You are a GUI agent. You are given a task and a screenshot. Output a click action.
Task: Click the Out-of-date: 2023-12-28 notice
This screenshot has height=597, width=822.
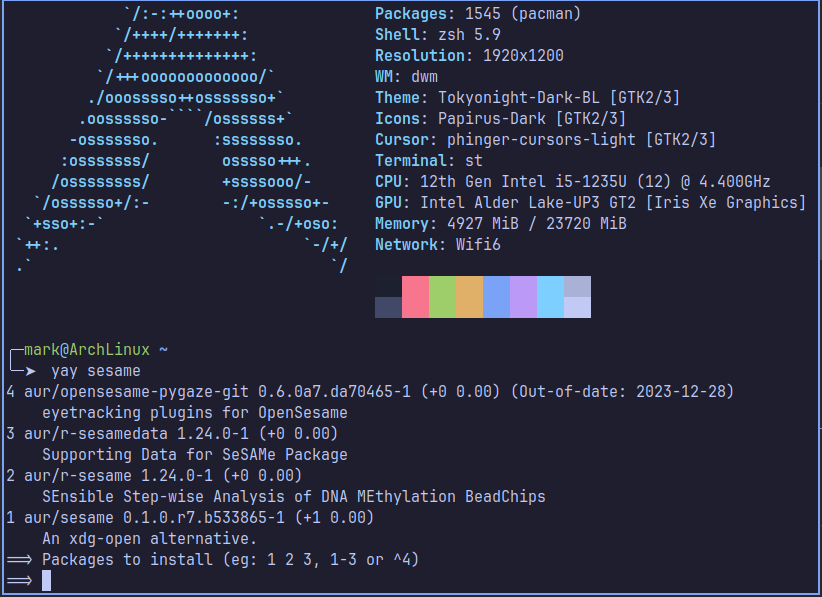622,392
